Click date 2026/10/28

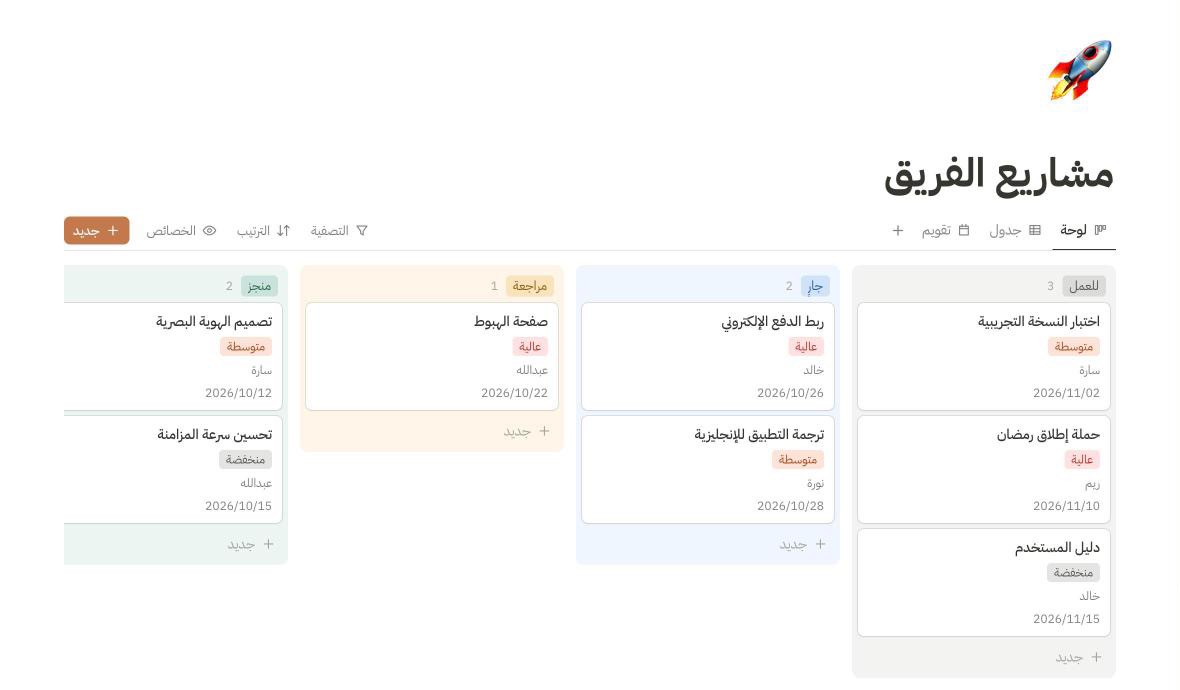point(790,506)
